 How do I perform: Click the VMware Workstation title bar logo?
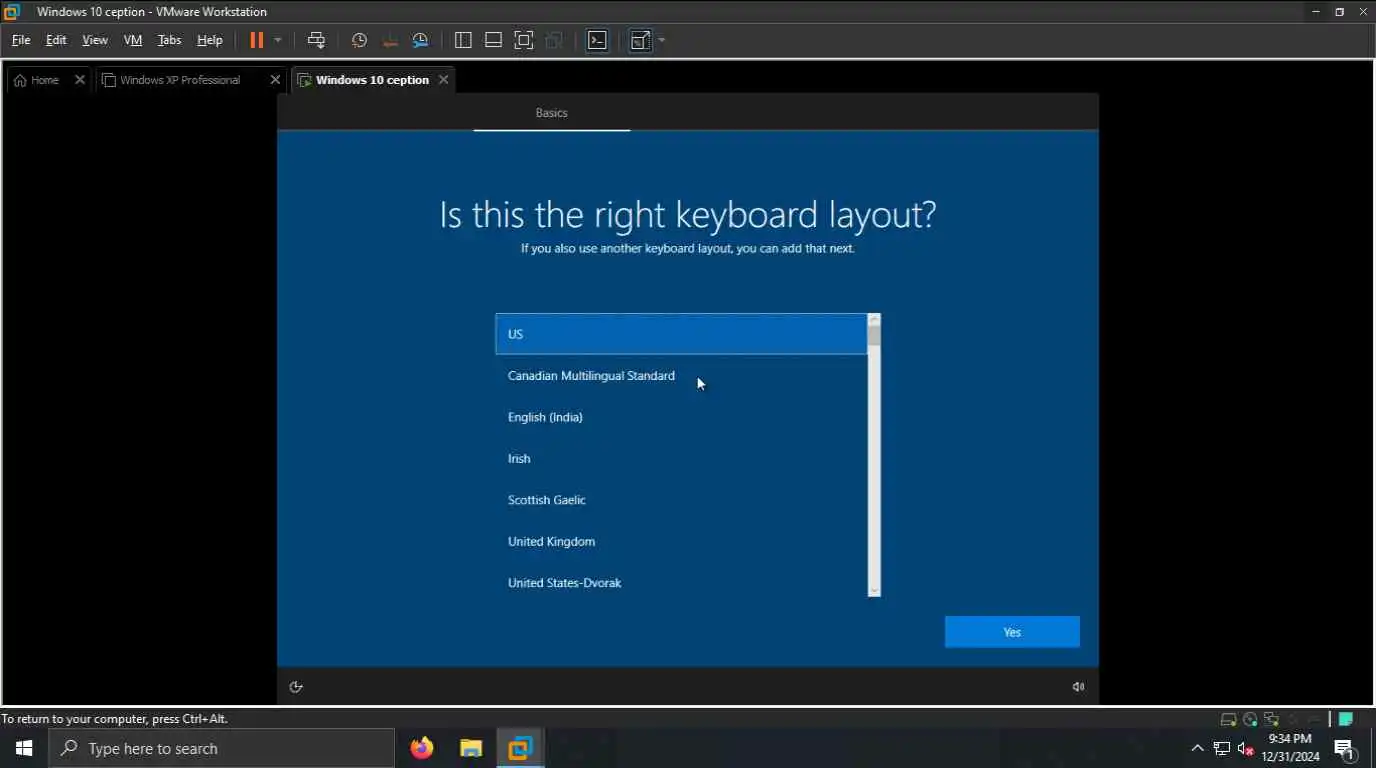12,12
